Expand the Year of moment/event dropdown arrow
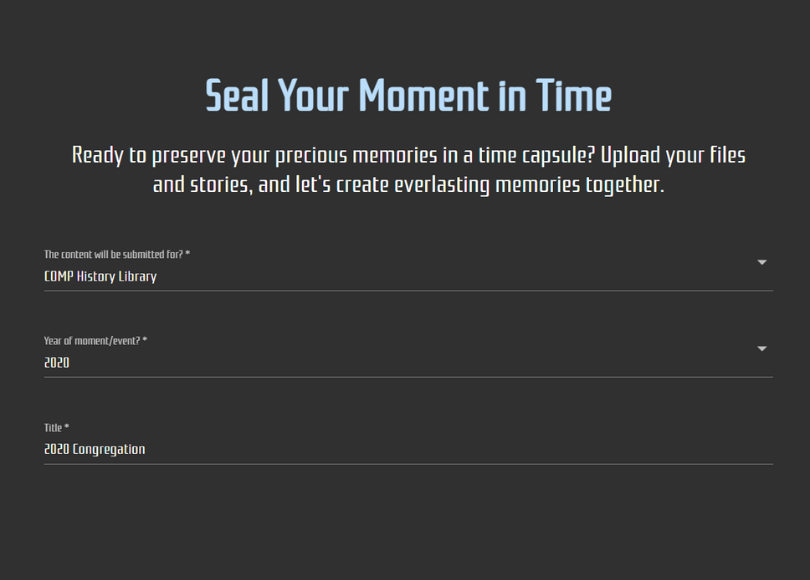 coord(762,349)
